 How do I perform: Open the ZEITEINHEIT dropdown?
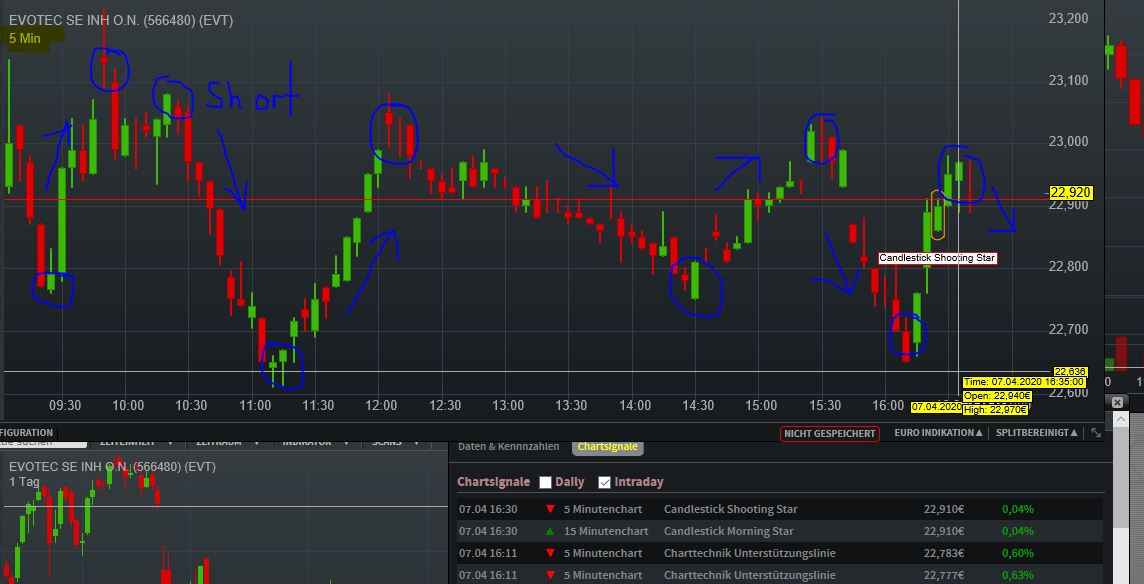(136, 442)
